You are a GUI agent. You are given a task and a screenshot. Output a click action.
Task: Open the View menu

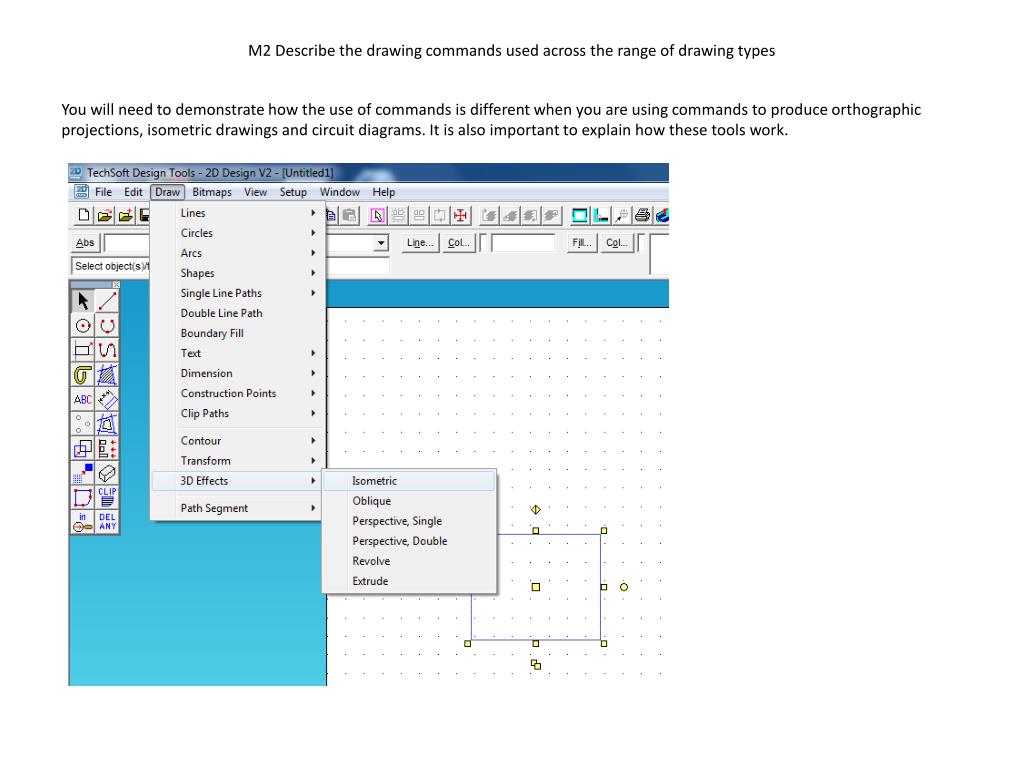click(255, 192)
